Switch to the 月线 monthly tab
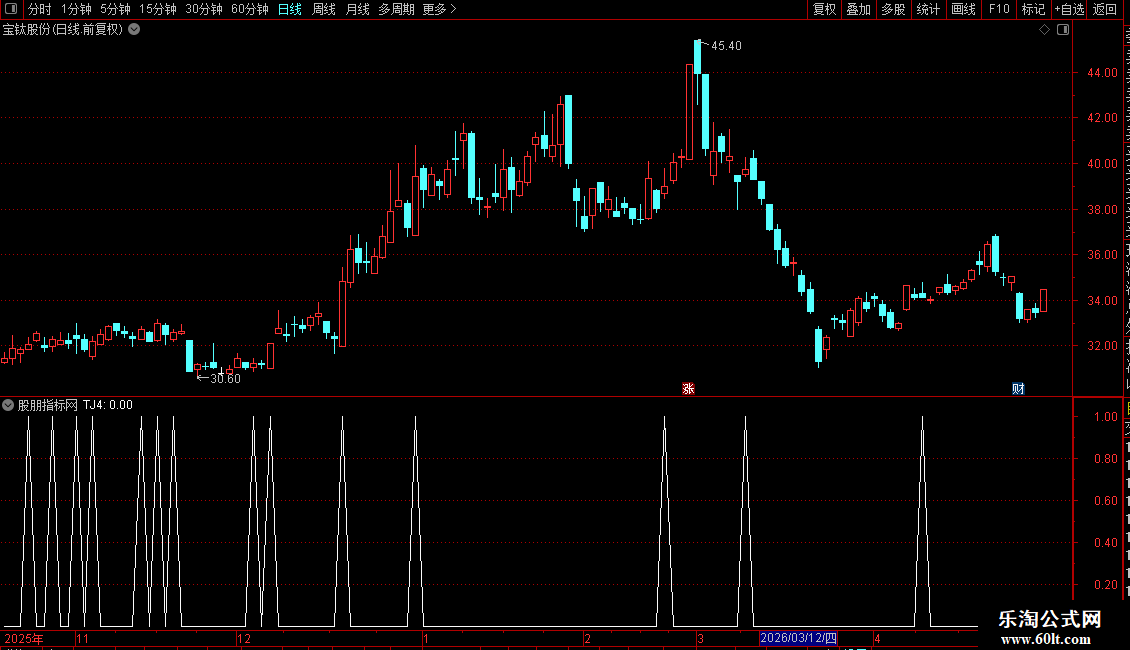Screen dimensions: 1130x650 pos(357,9)
